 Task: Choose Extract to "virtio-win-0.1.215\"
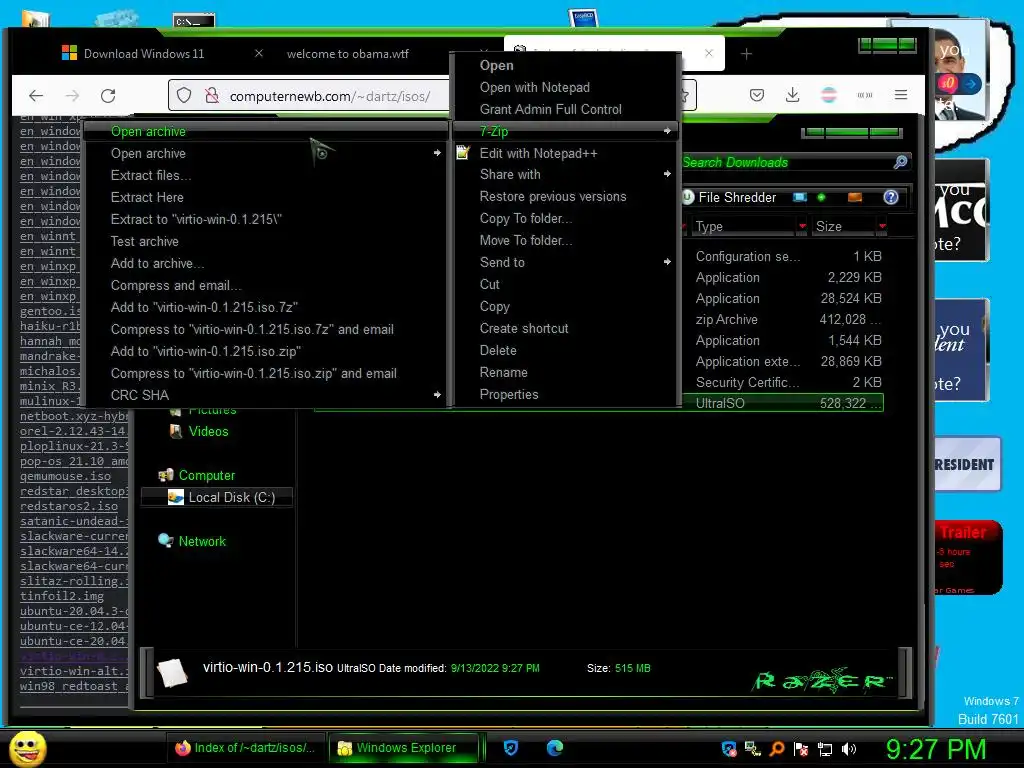(268, 219)
